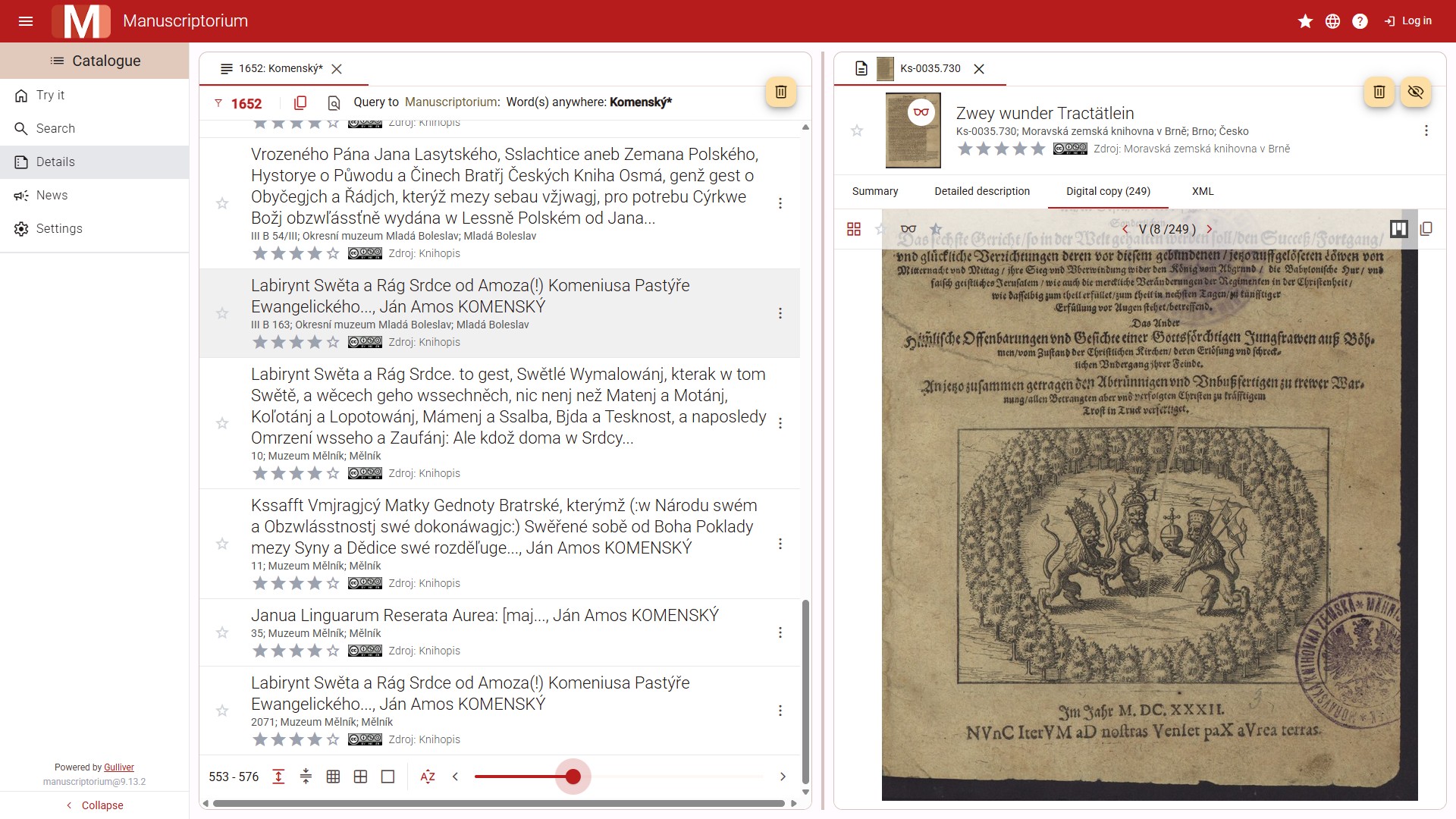This screenshot has height=819, width=1456.
Task: Delete the search results with the trash button
Action: pyautogui.click(x=780, y=93)
